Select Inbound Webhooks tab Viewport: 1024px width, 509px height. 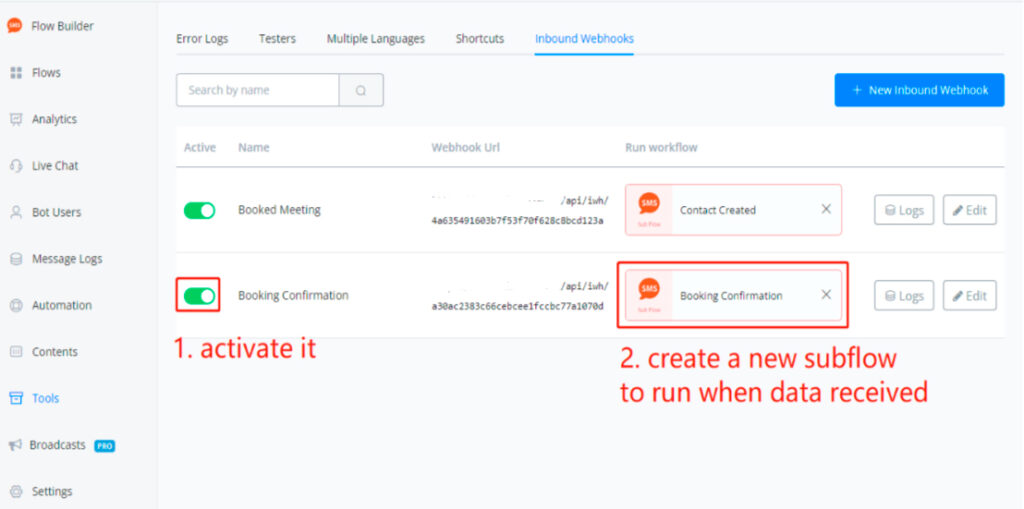tap(584, 39)
